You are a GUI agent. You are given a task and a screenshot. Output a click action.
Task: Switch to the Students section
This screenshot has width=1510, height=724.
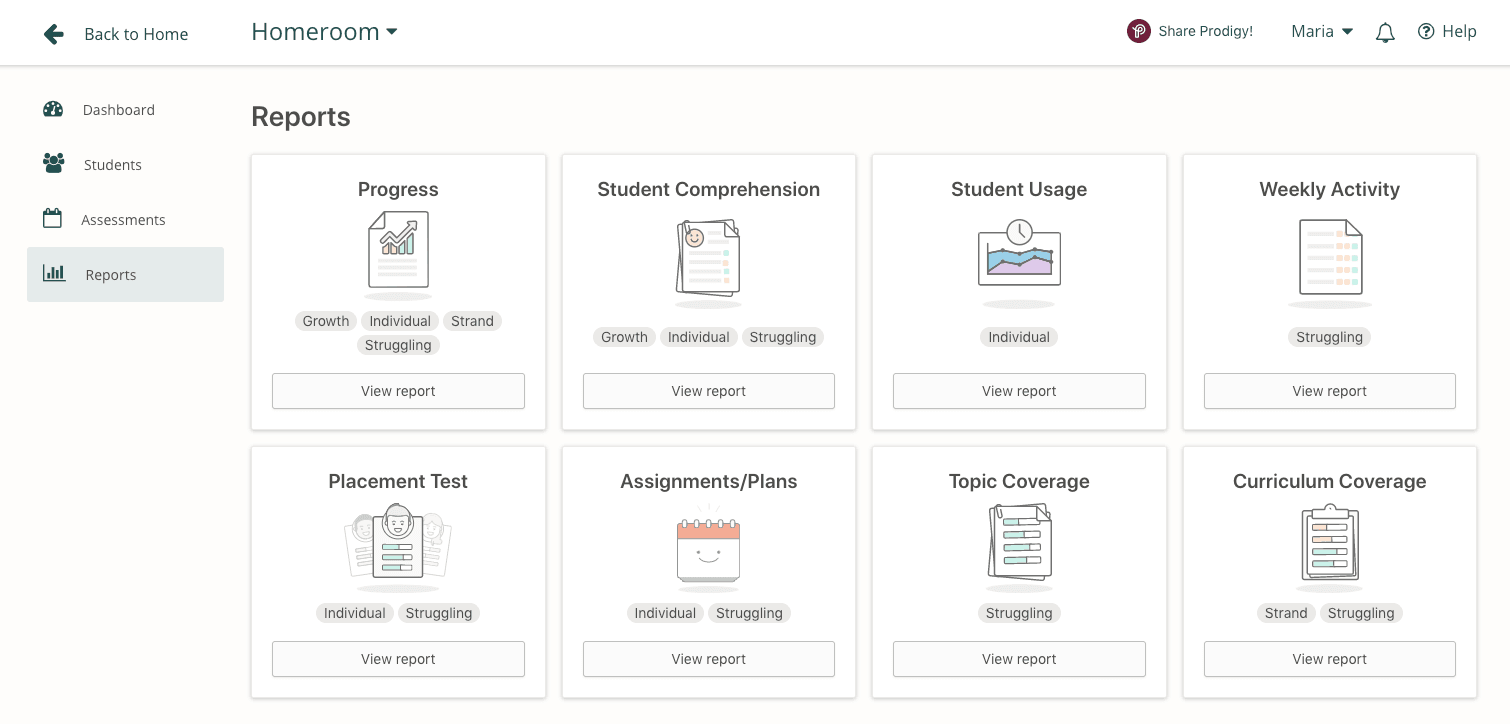pyautogui.click(x=112, y=164)
